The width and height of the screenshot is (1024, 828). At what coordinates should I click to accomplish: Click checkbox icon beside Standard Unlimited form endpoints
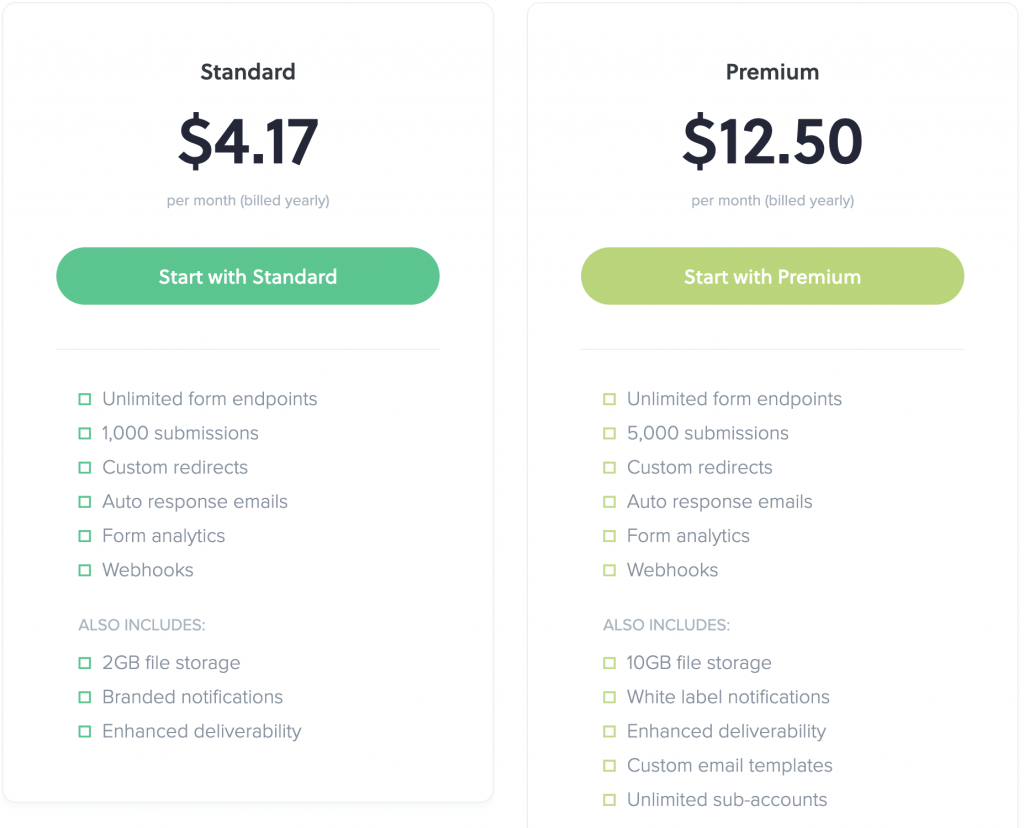point(84,399)
